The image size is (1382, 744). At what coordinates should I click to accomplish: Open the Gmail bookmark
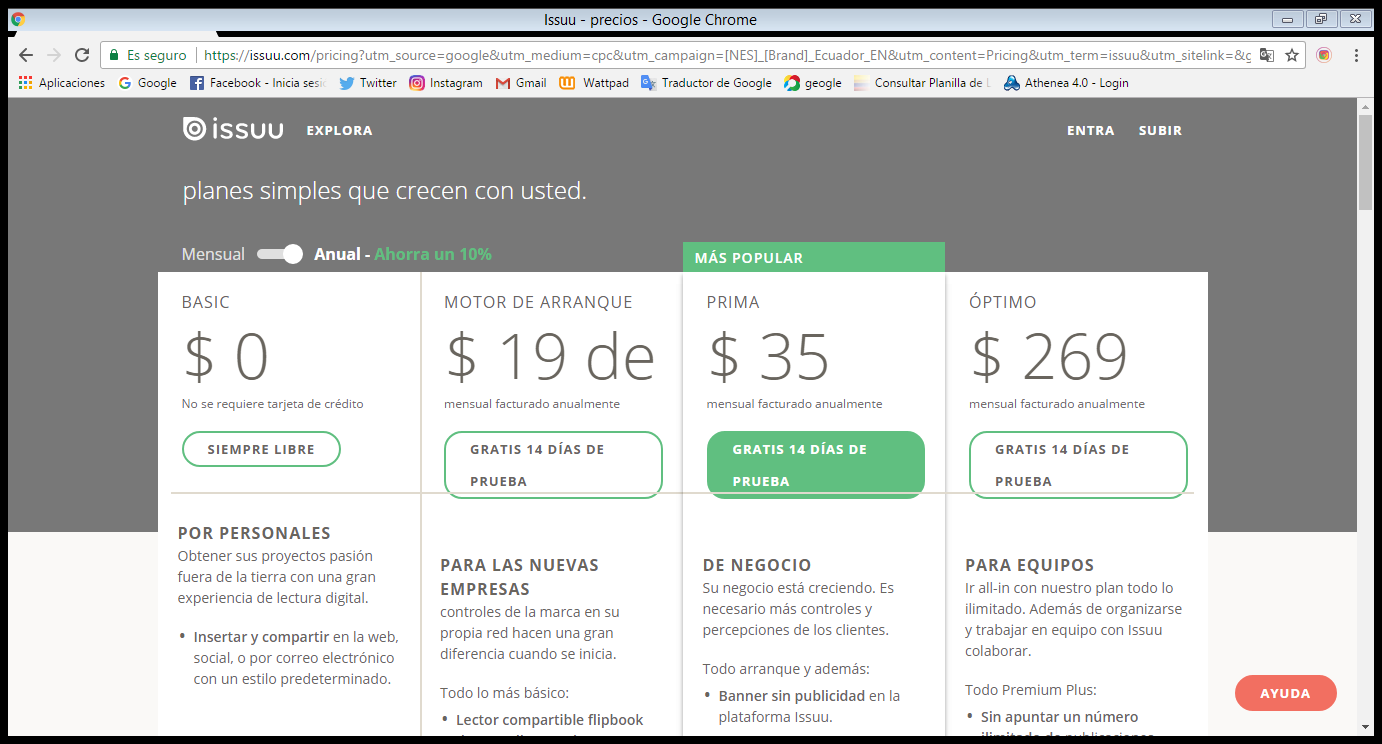point(521,83)
